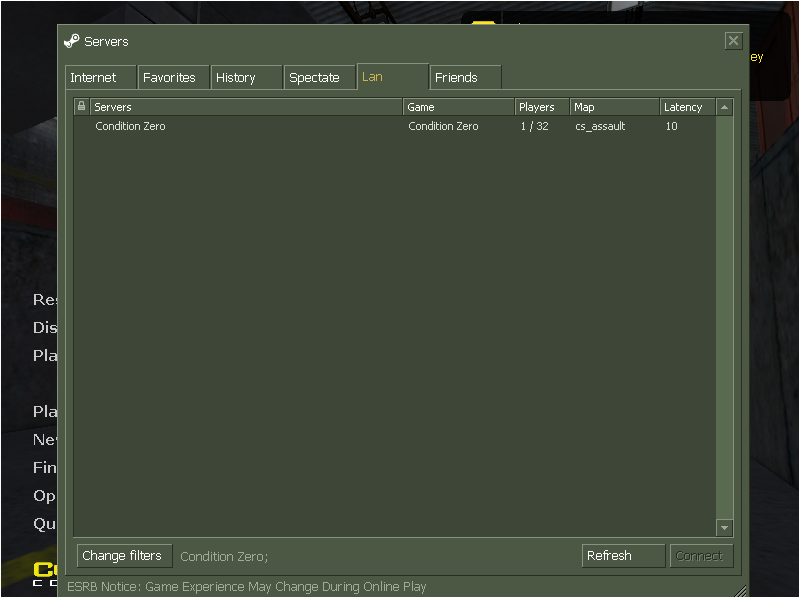
Task: Sort list by Servers column header
Action: click(246, 106)
